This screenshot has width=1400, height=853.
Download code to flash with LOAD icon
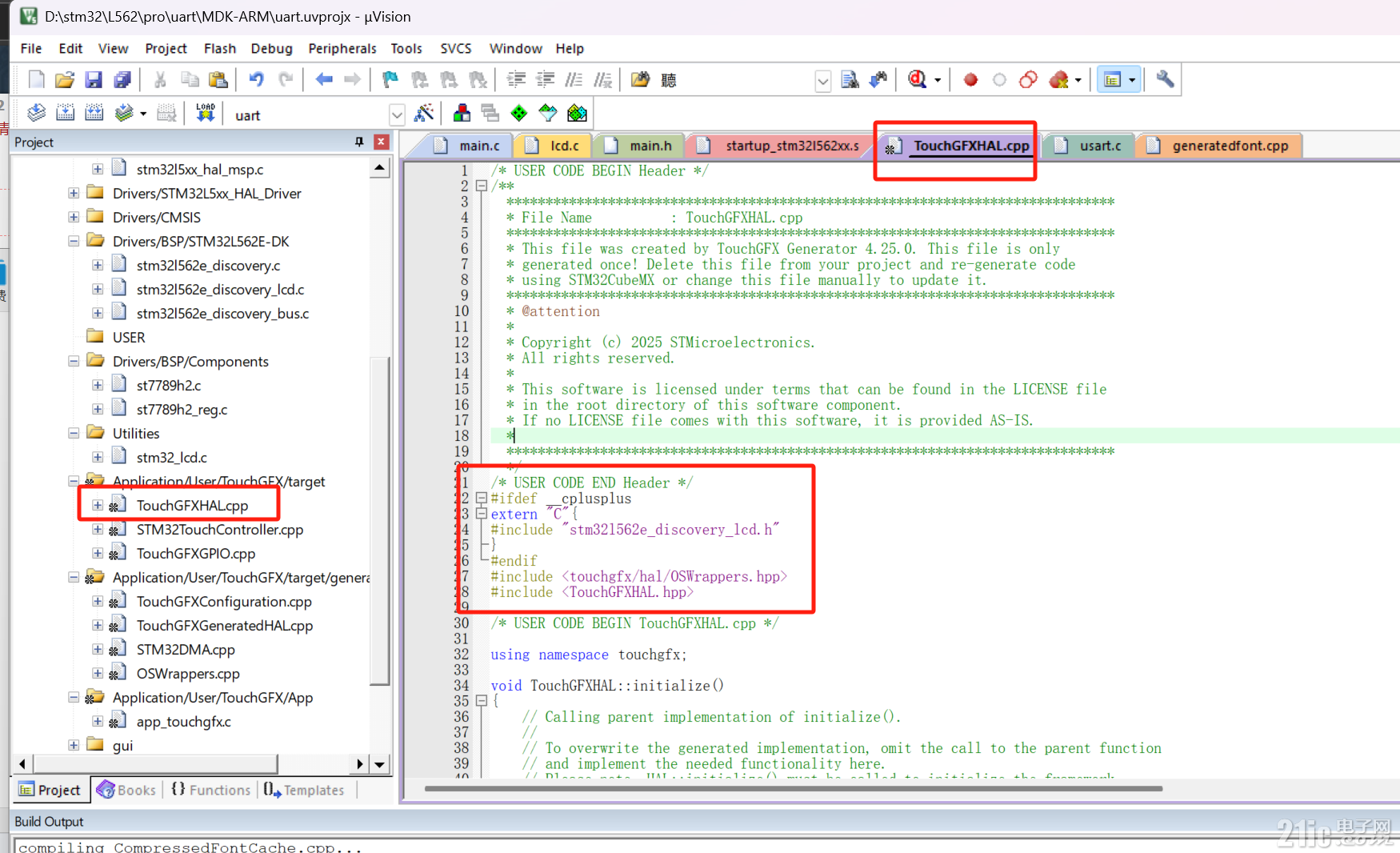[206, 113]
